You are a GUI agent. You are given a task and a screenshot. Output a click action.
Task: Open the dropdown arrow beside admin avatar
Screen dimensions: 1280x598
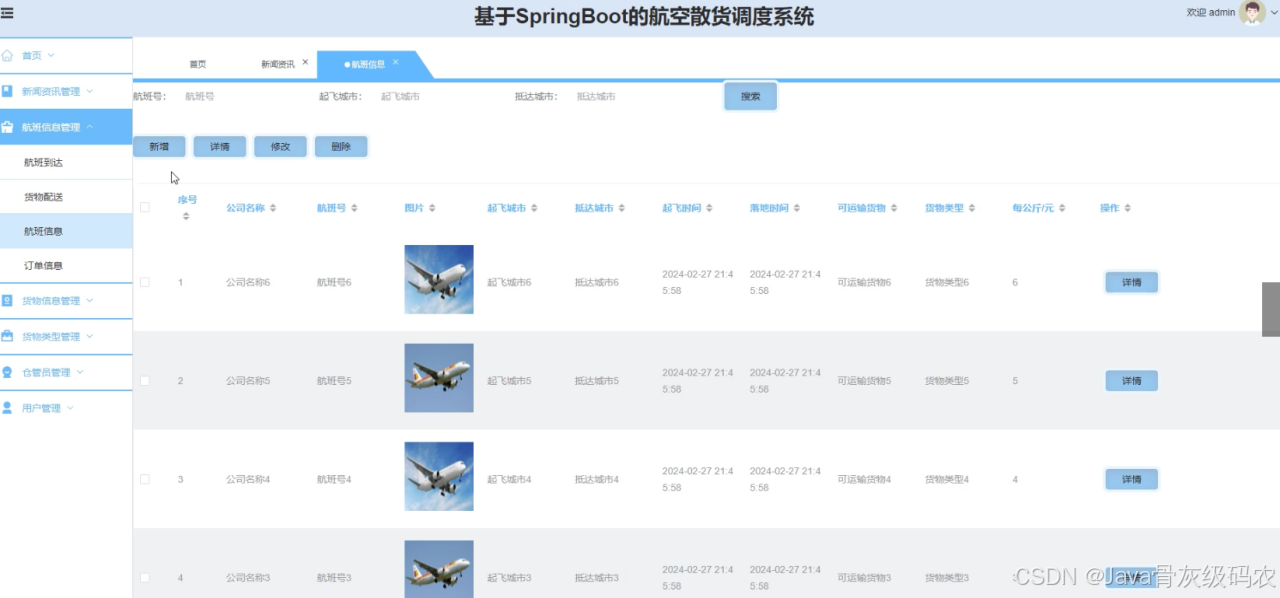[1274, 13]
